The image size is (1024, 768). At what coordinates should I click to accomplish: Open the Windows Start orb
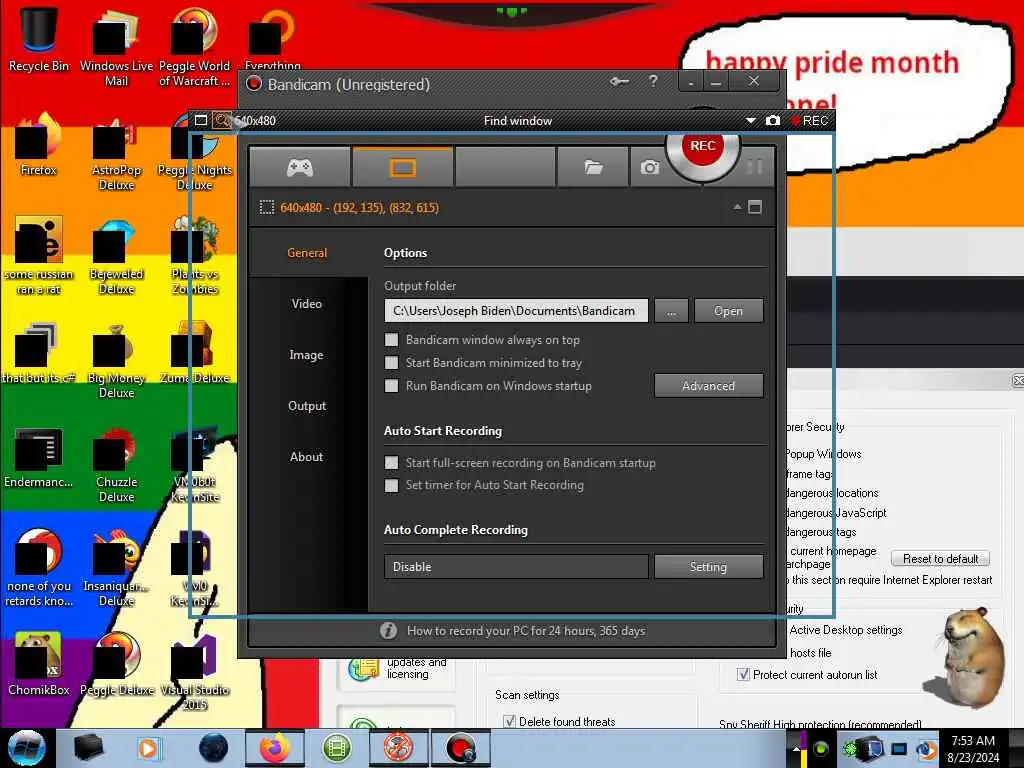pyautogui.click(x=27, y=748)
